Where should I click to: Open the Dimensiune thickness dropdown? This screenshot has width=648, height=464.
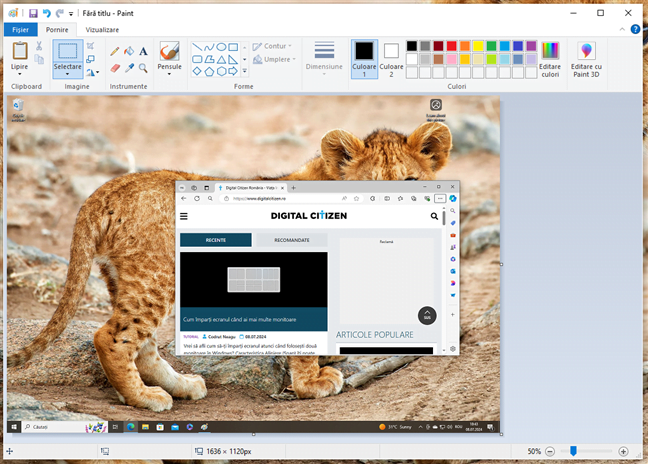coord(324,59)
